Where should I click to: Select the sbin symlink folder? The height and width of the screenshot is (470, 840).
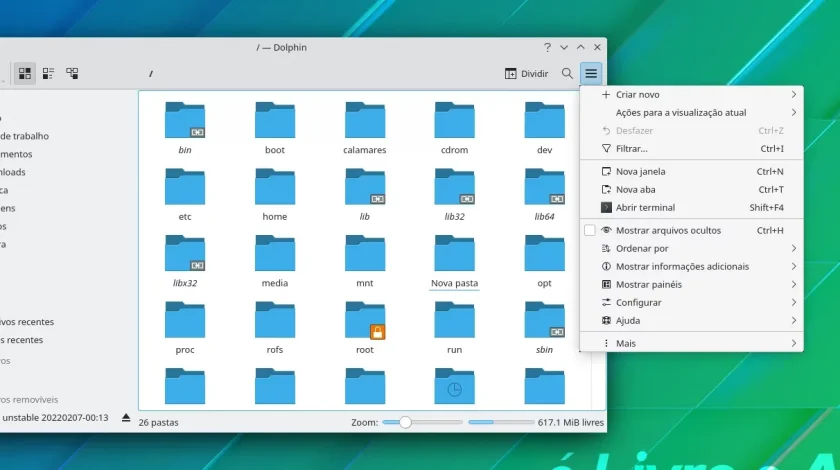[544, 327]
